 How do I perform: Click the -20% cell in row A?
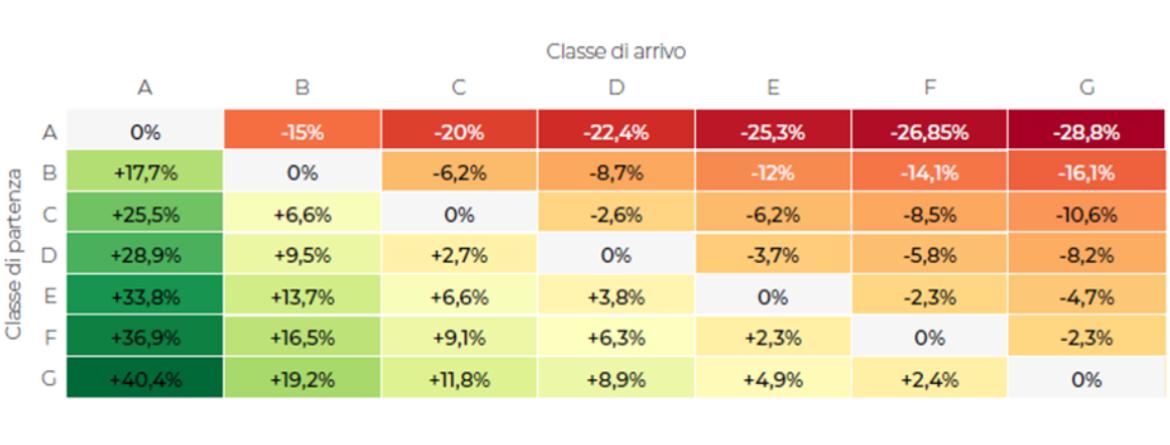(x=459, y=132)
